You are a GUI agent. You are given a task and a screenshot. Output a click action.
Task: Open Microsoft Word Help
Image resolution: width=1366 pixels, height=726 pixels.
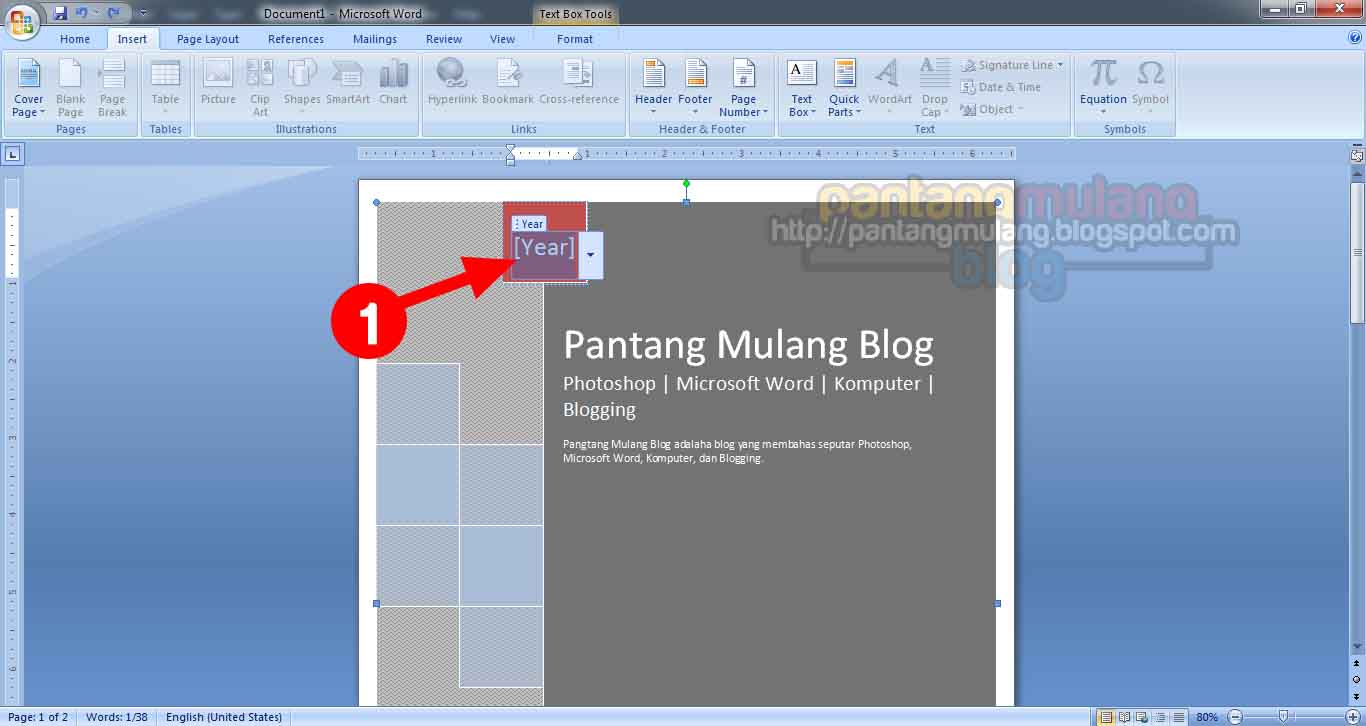click(1355, 37)
